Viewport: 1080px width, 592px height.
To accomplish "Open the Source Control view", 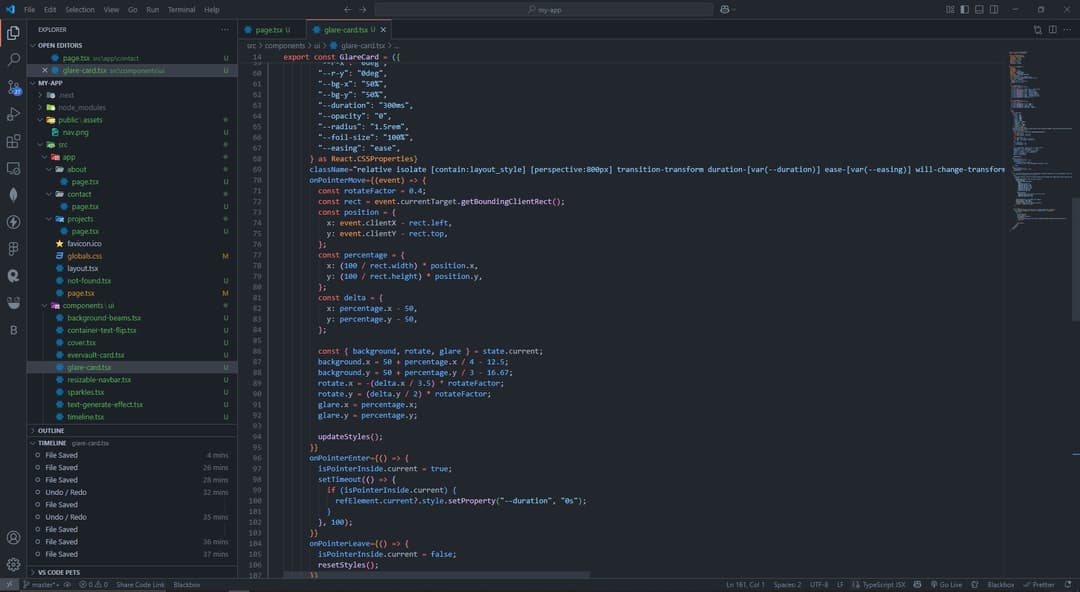I will (x=13, y=88).
